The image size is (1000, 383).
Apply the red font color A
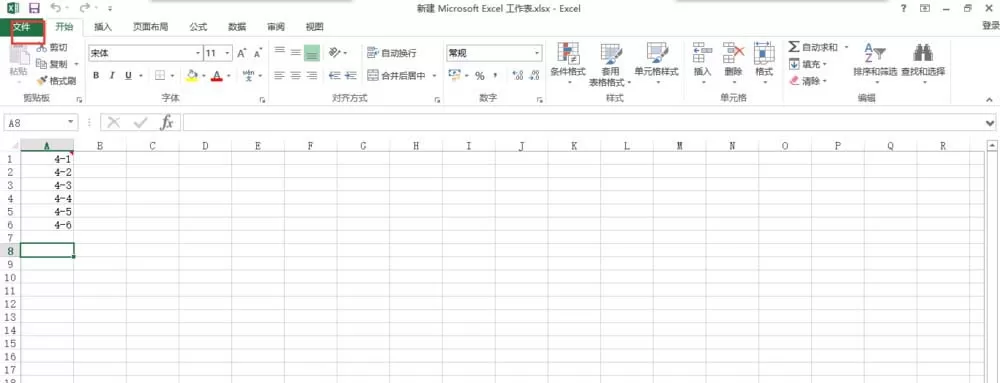tap(217, 75)
